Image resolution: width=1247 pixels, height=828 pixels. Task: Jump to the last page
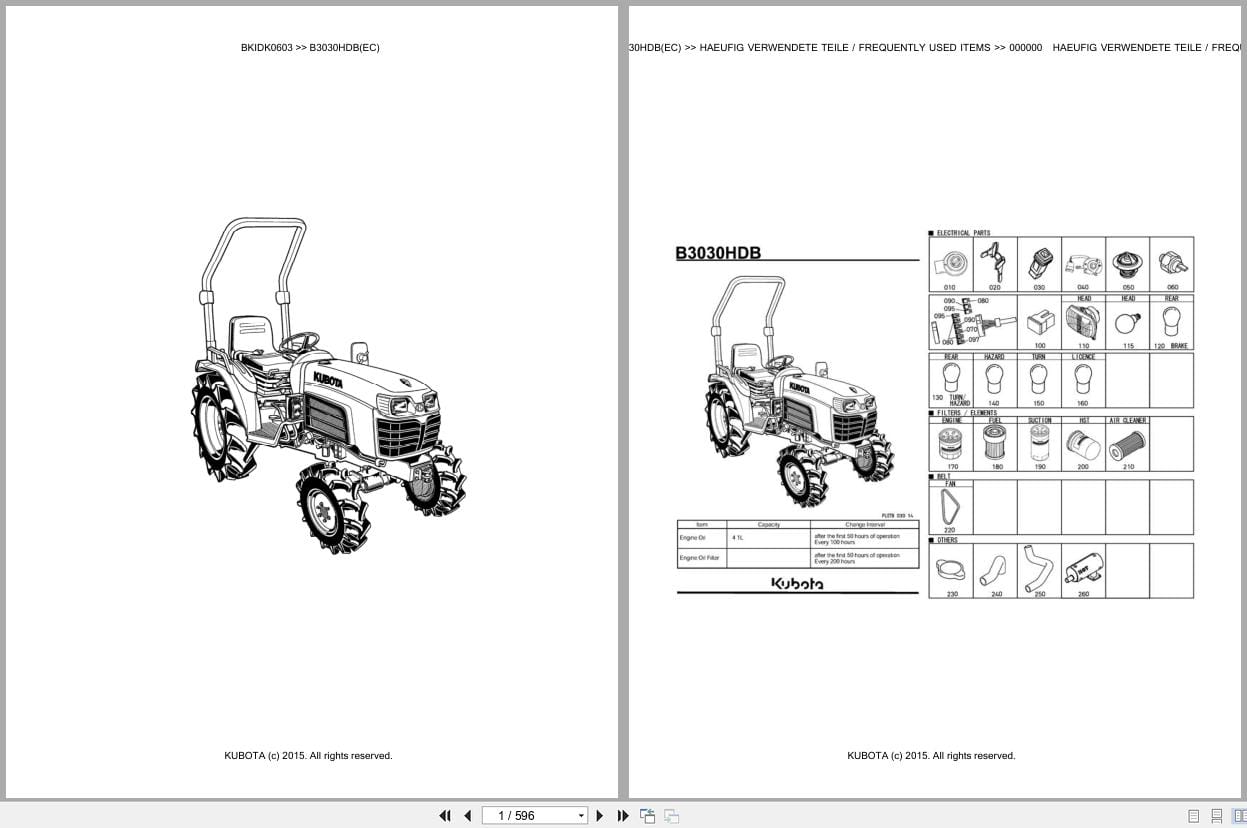click(x=623, y=816)
